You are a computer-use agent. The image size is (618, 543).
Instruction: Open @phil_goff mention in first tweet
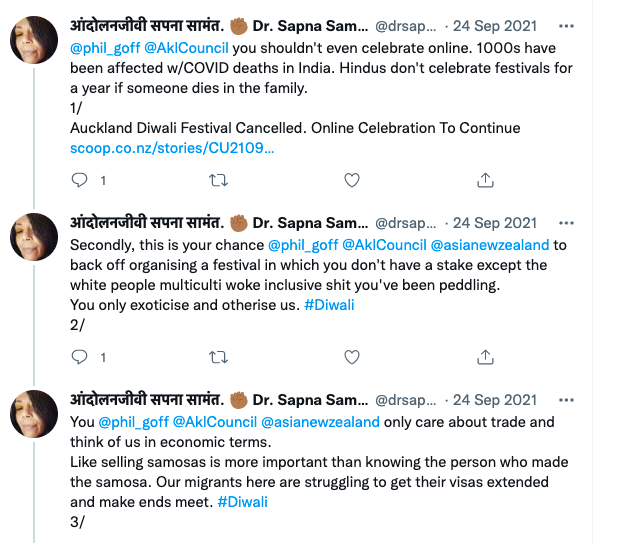point(102,49)
